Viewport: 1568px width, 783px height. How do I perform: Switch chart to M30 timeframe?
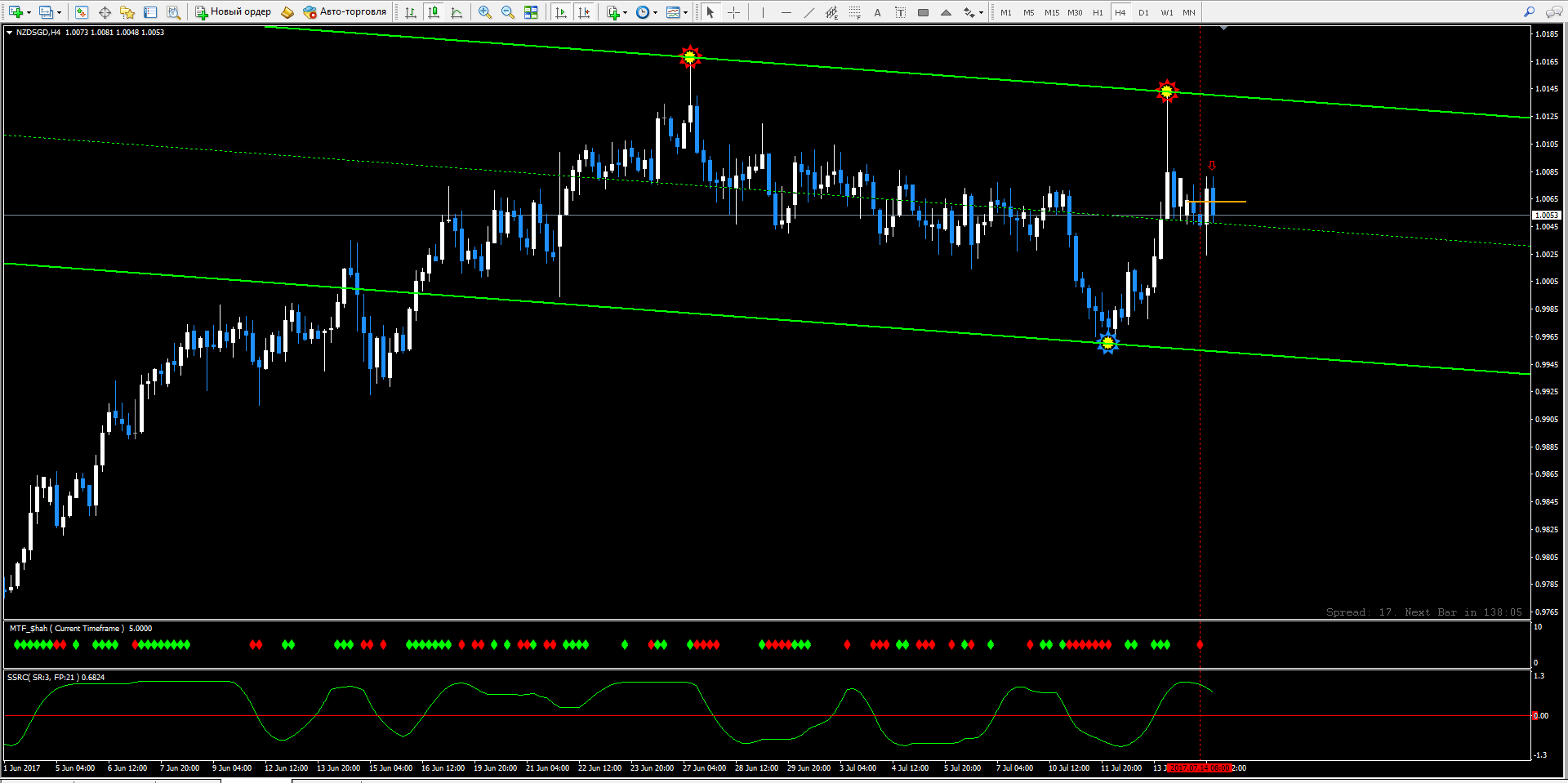pos(1075,12)
